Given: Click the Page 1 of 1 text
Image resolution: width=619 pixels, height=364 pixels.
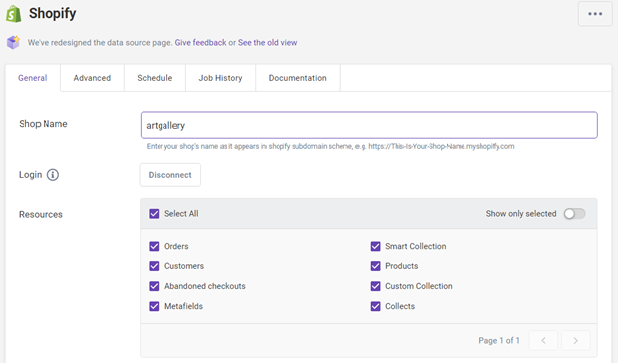Looking at the screenshot, I should coord(499,340).
